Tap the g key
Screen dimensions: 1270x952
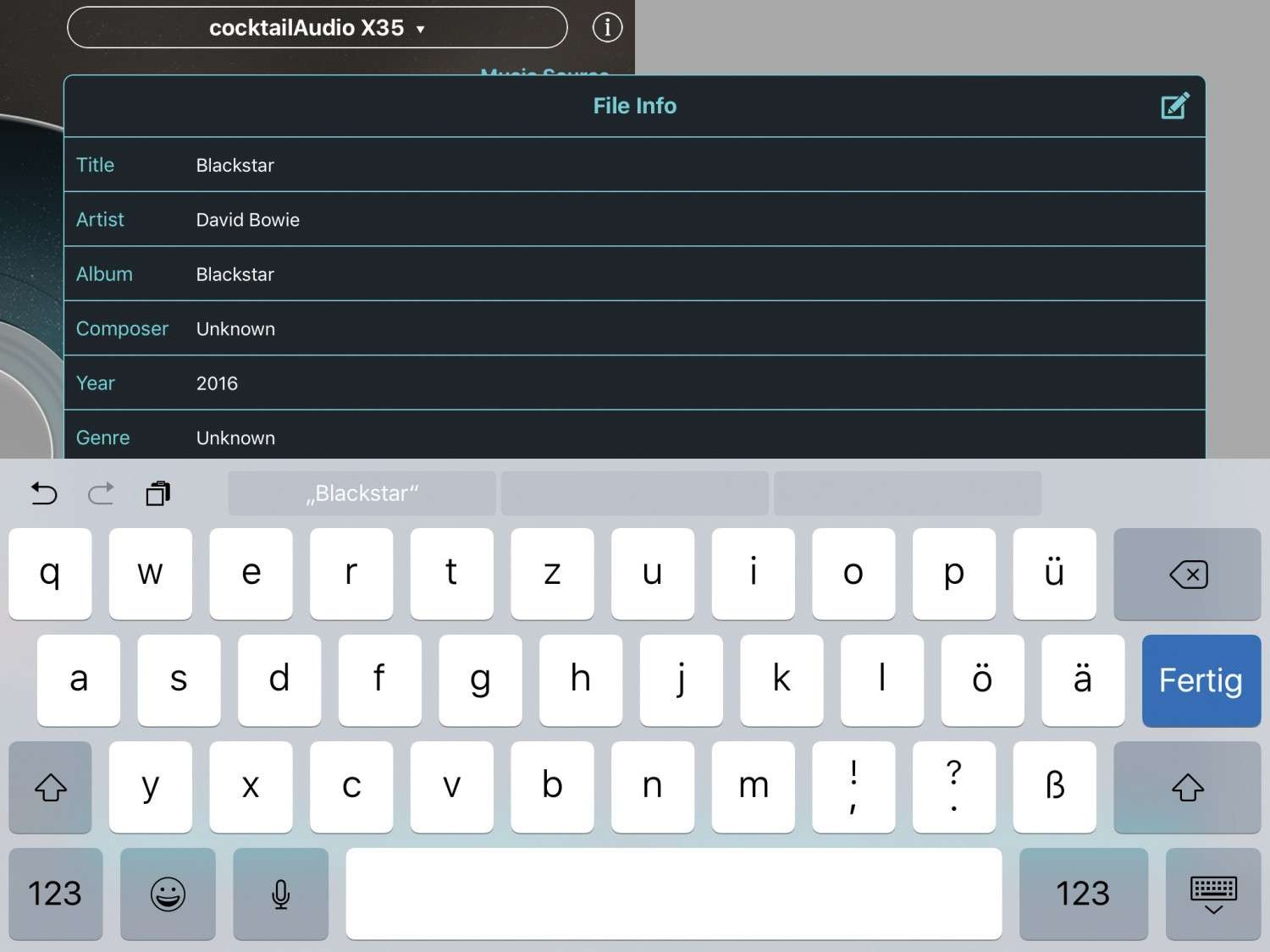pos(480,680)
